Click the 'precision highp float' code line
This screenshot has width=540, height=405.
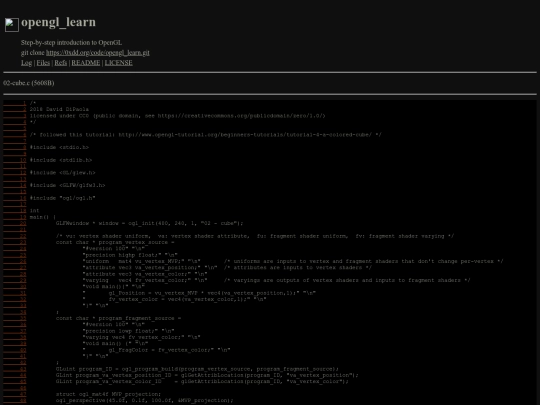130,255
